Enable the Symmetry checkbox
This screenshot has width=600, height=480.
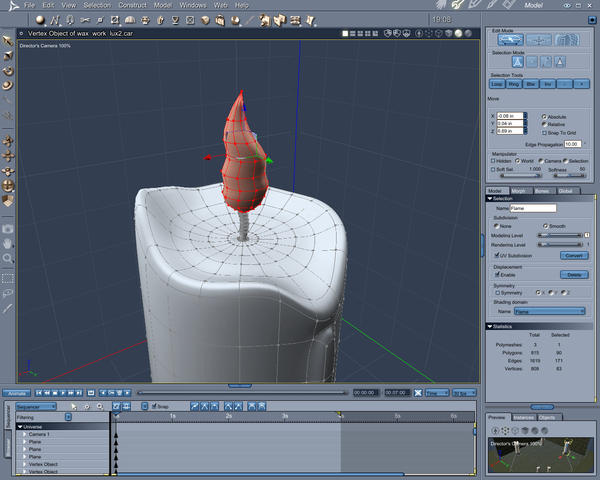click(497, 292)
